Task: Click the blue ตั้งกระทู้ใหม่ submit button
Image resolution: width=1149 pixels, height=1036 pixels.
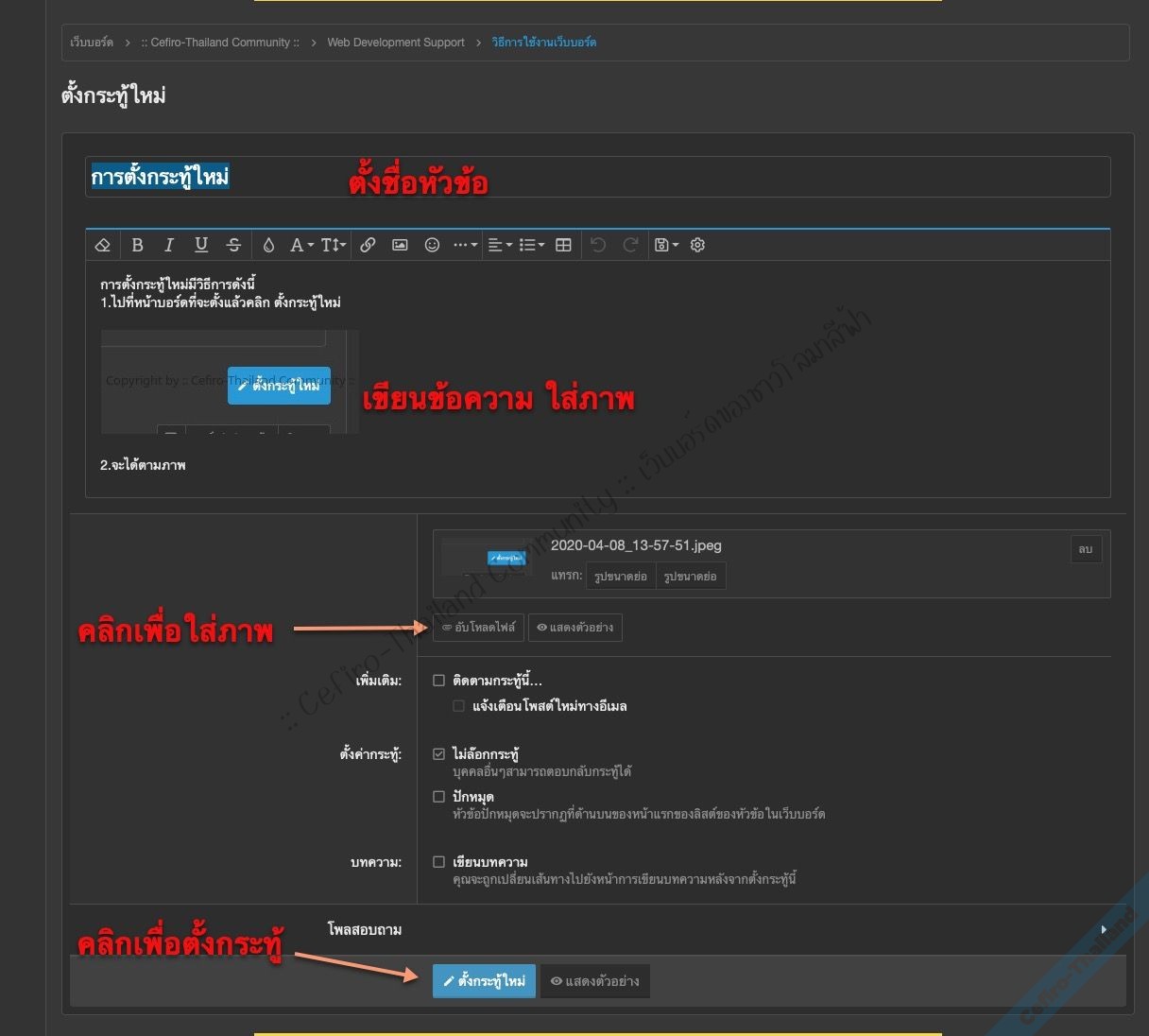Action: tap(484, 981)
